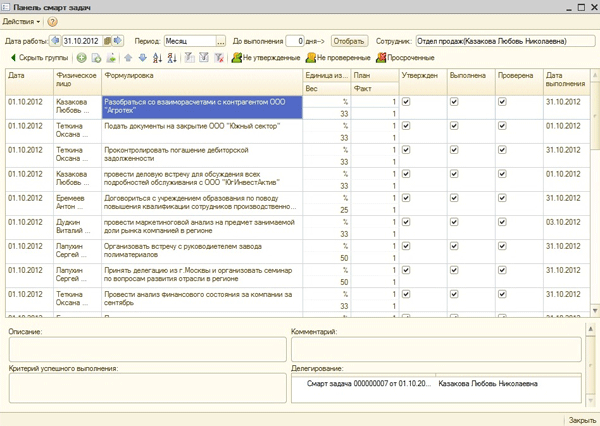Click the Комментарий text area
Image resolution: width=600 pixels, height=426 pixels.
click(x=436, y=349)
